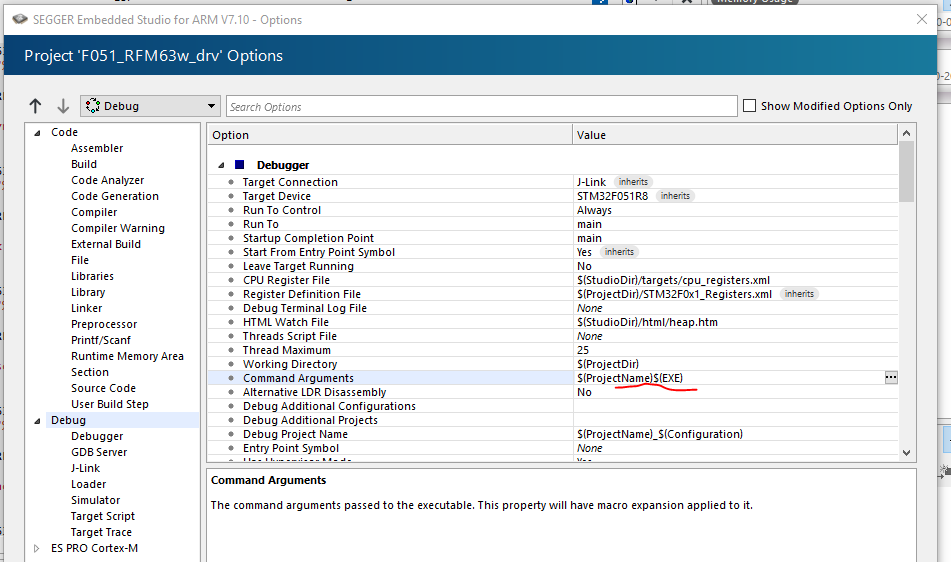
Task: Click the Value column header
Action: tap(734, 135)
